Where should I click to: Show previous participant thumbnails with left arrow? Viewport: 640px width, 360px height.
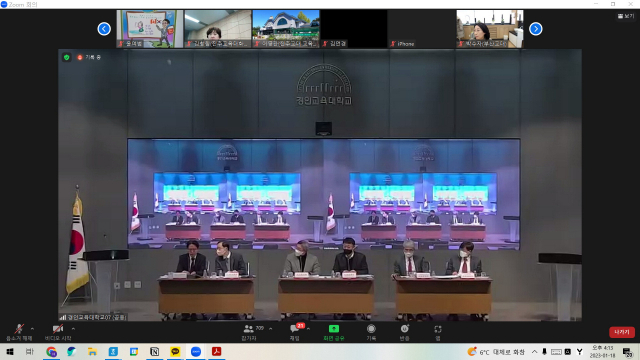pos(104,29)
